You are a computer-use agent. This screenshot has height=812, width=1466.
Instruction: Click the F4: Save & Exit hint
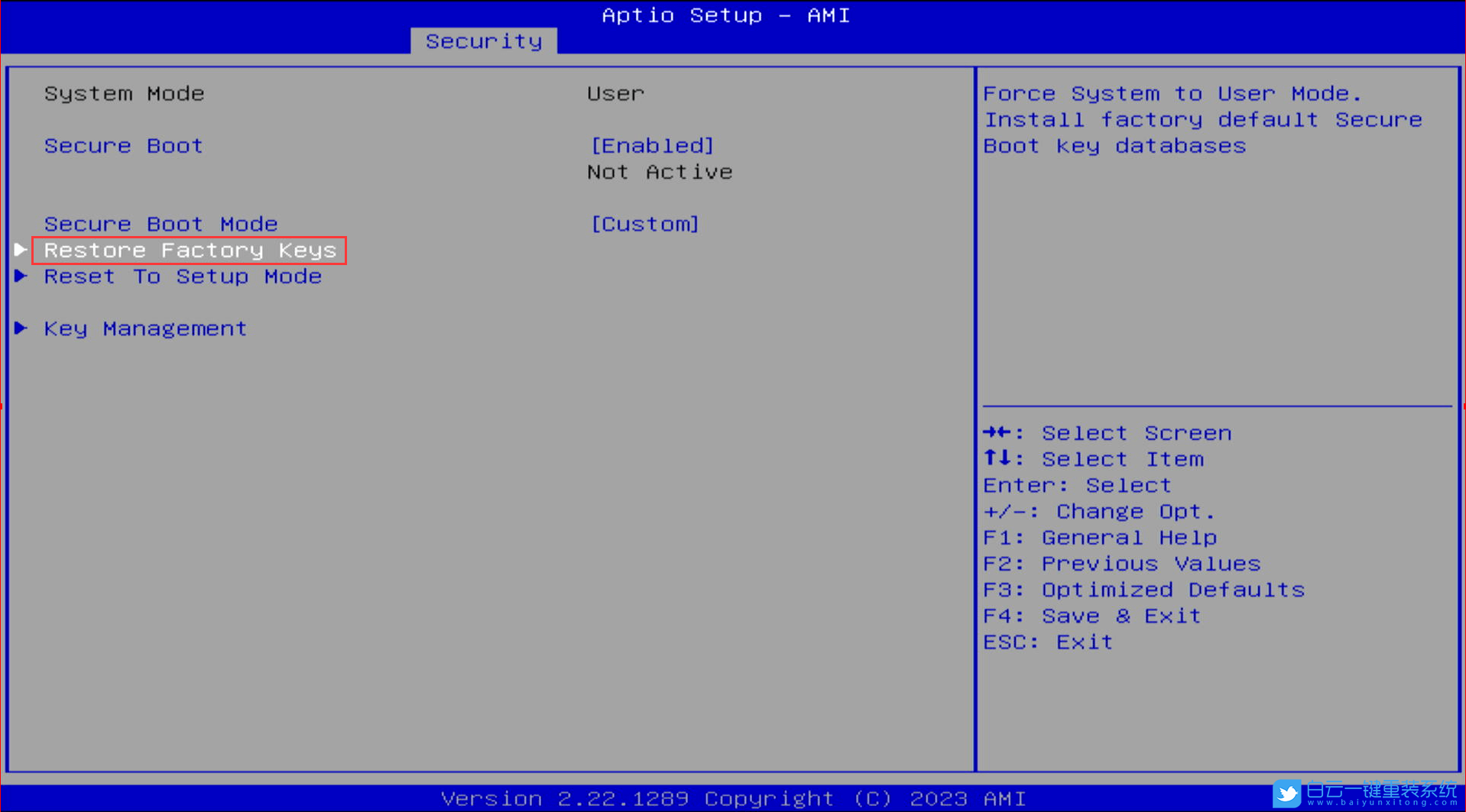point(1091,616)
